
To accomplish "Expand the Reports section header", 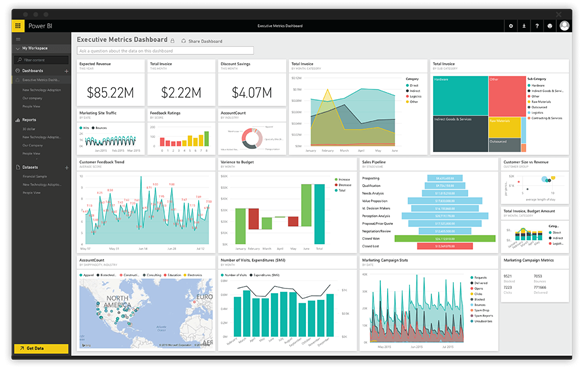I will 29,120.
